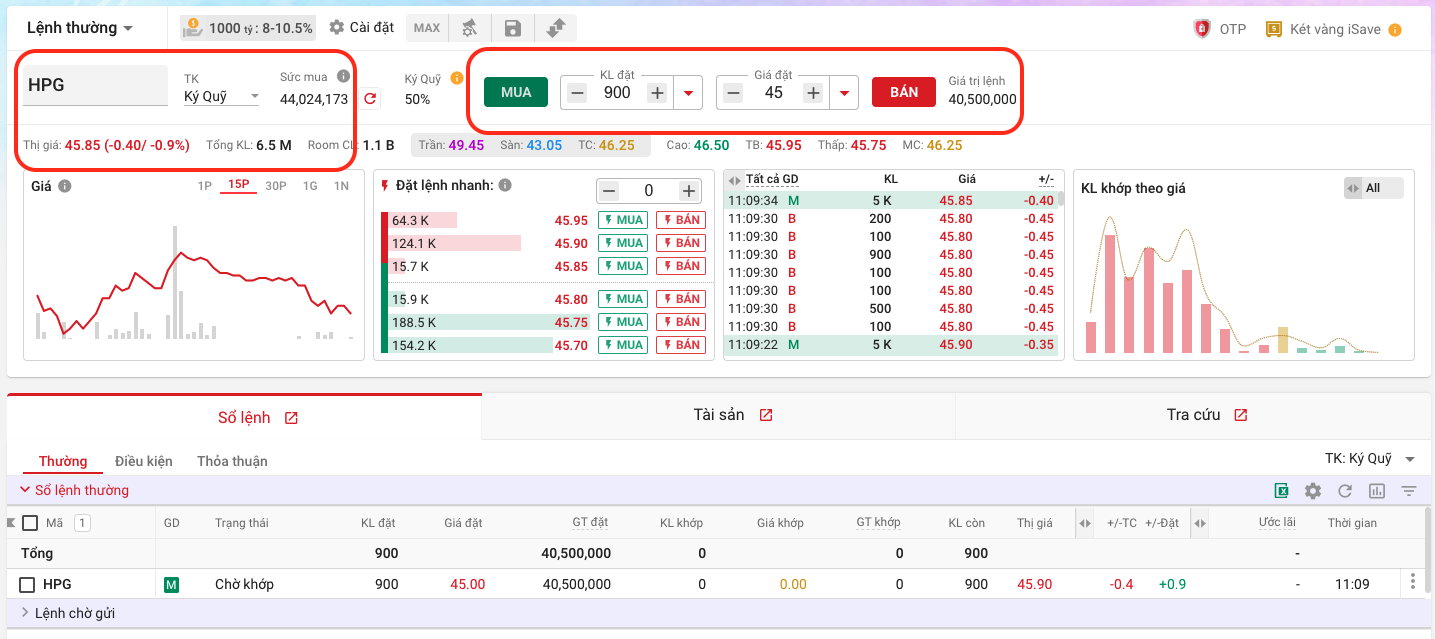The height and width of the screenshot is (639, 1435).
Task: Switch to Tài sản tab
Action: click(719, 415)
